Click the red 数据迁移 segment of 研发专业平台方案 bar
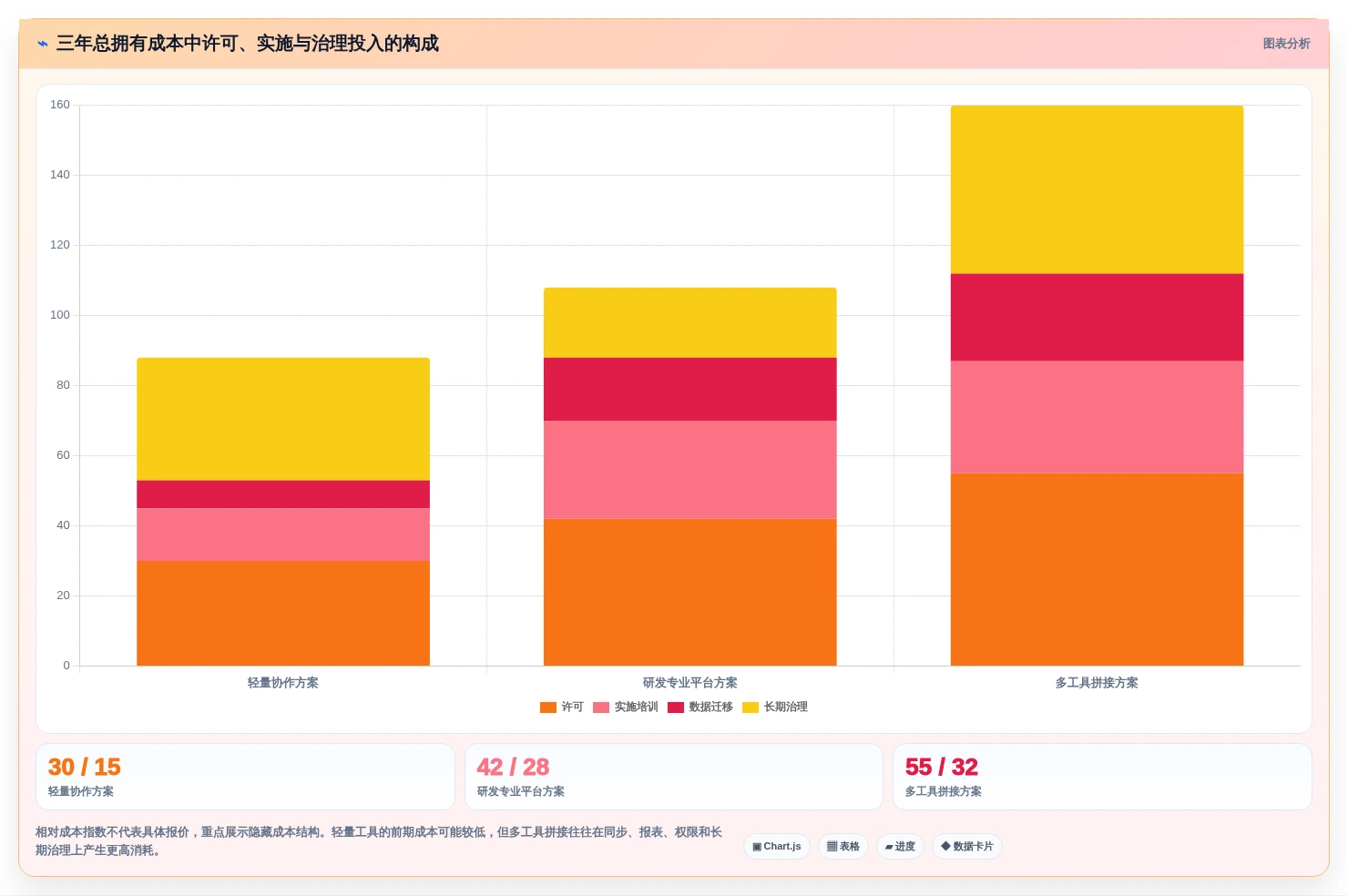 (x=690, y=389)
